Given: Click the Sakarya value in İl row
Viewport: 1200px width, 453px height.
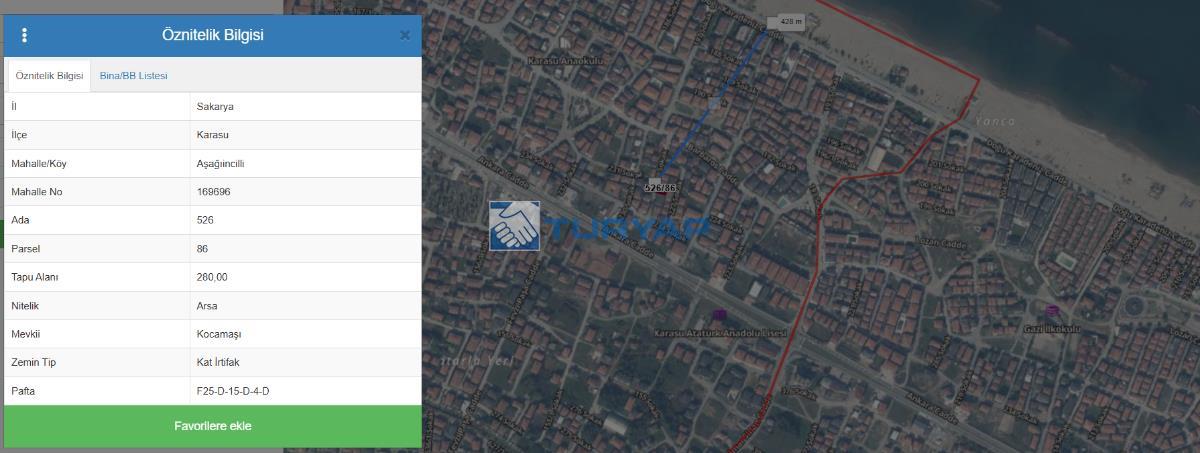Looking at the screenshot, I should (215, 106).
